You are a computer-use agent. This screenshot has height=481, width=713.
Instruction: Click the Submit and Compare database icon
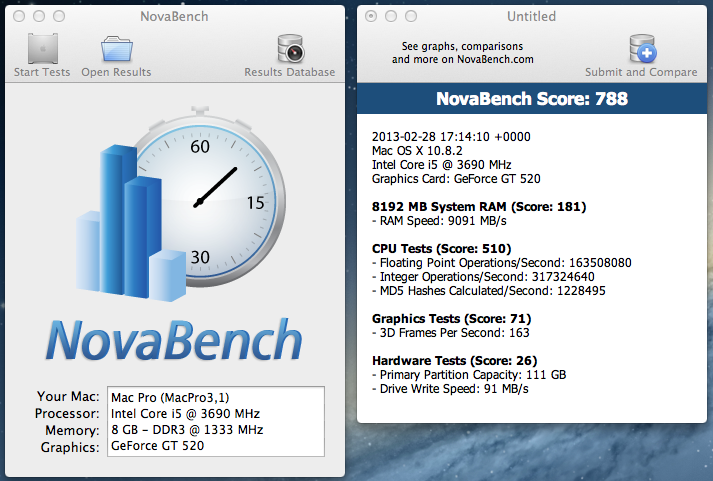(x=643, y=48)
